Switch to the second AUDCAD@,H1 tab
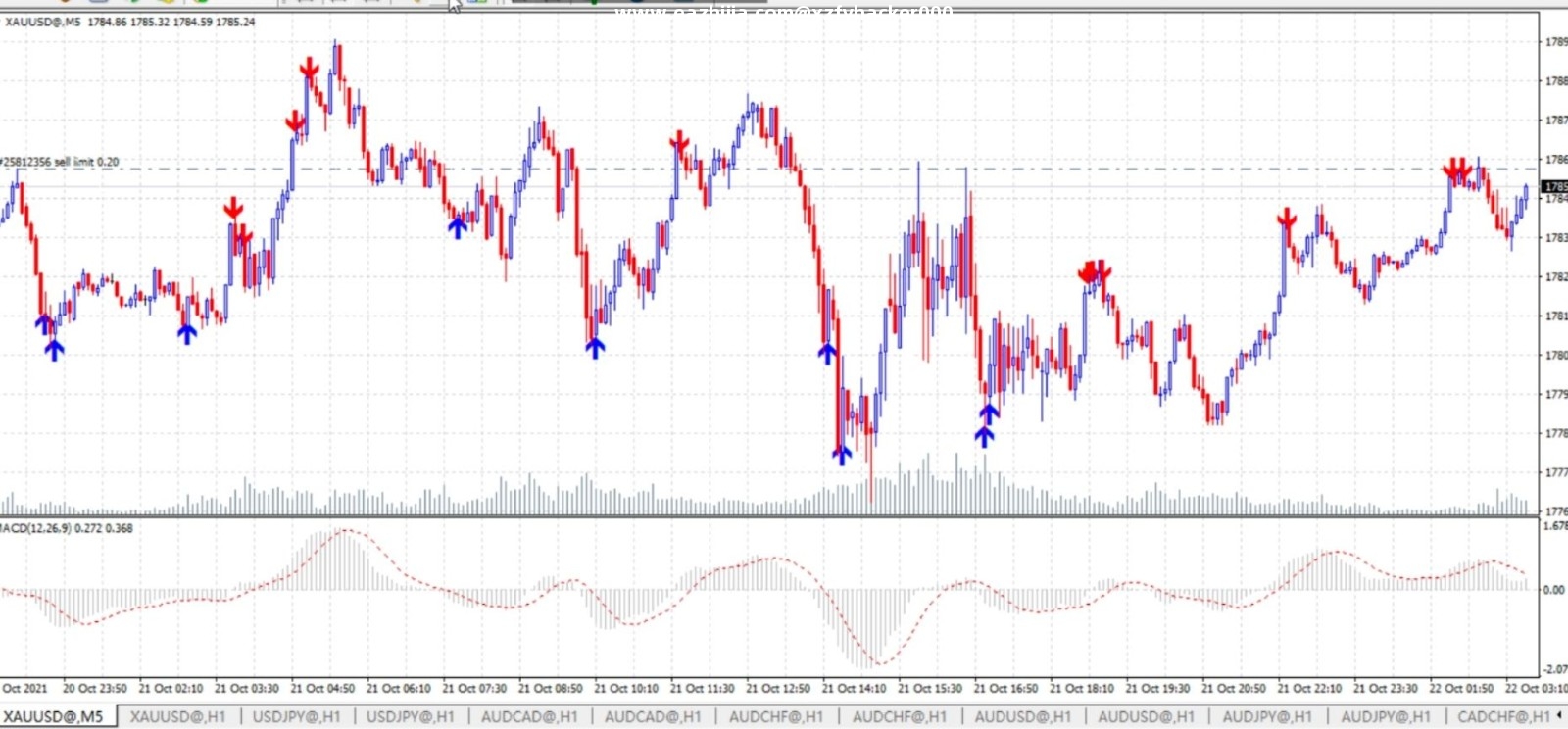This screenshot has width=1568, height=729. (653, 717)
